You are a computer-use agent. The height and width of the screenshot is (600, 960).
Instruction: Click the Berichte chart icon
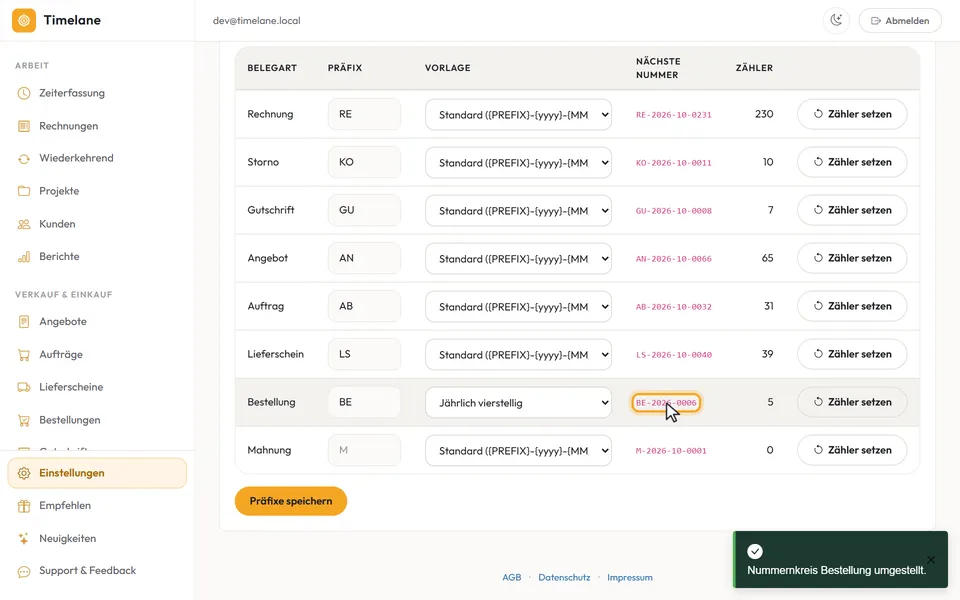tap(24, 257)
